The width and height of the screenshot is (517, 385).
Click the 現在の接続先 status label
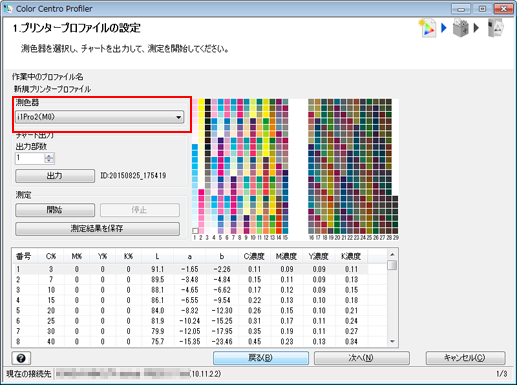29,374
